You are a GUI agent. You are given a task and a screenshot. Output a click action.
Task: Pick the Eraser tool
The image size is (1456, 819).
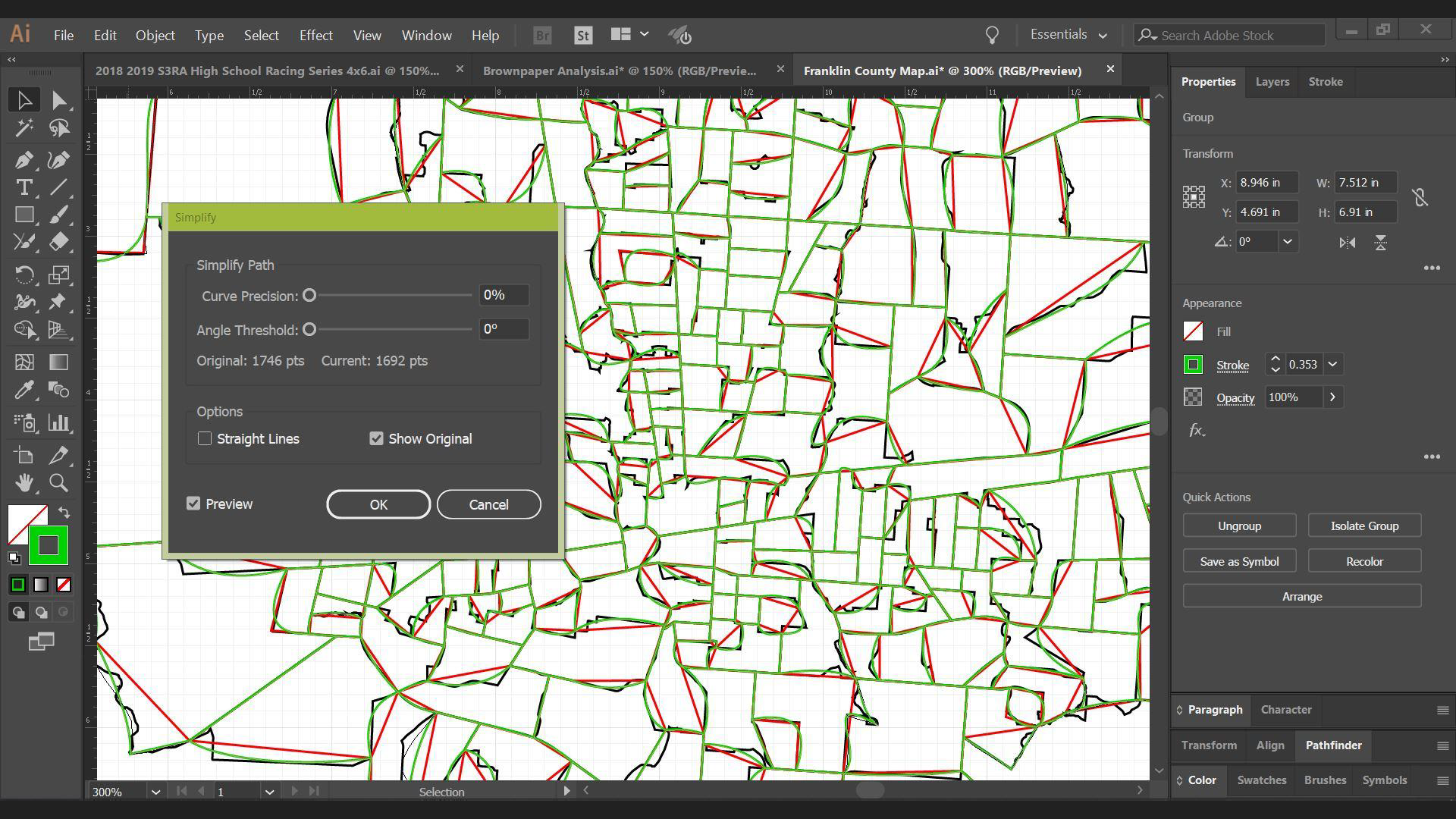pyautogui.click(x=59, y=243)
